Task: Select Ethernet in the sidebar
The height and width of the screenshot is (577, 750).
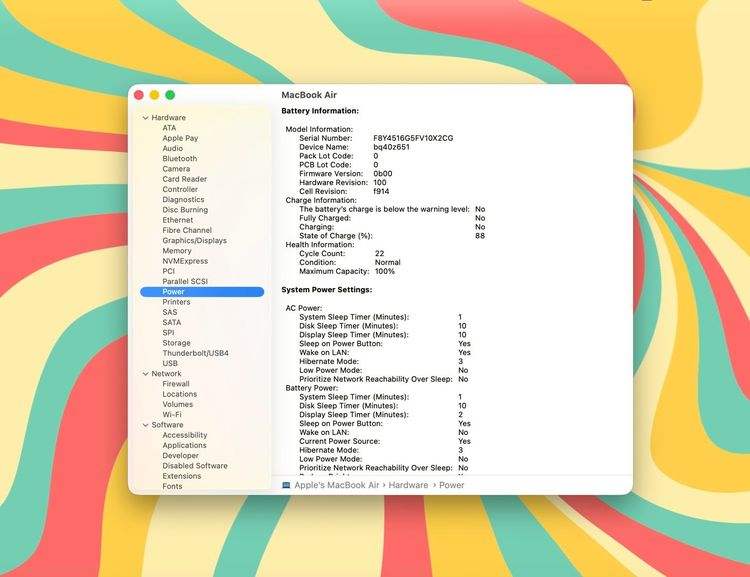Action: [177, 220]
